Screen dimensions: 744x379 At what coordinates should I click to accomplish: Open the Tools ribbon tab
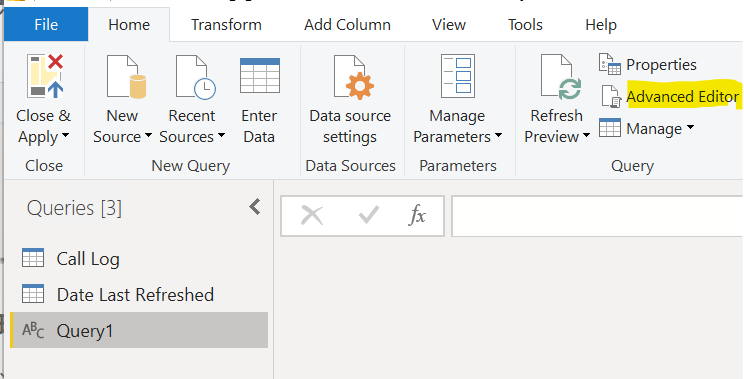coord(525,25)
